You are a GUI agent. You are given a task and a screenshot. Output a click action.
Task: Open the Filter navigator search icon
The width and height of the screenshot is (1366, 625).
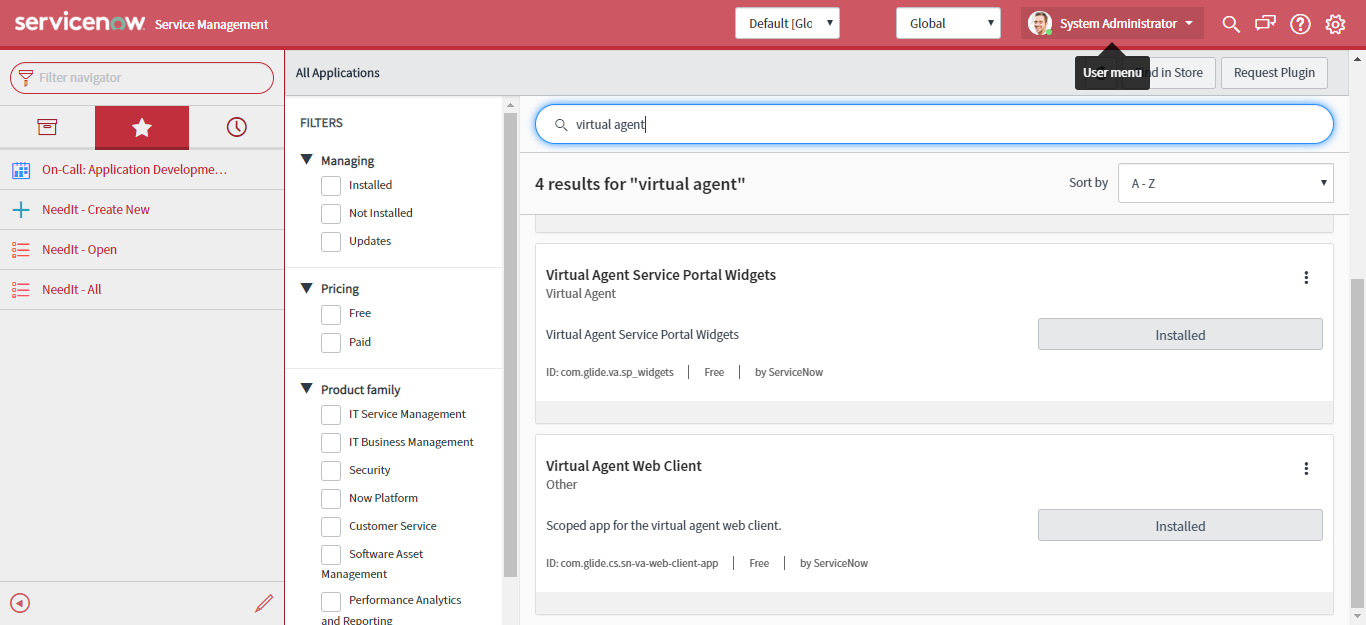click(21, 77)
